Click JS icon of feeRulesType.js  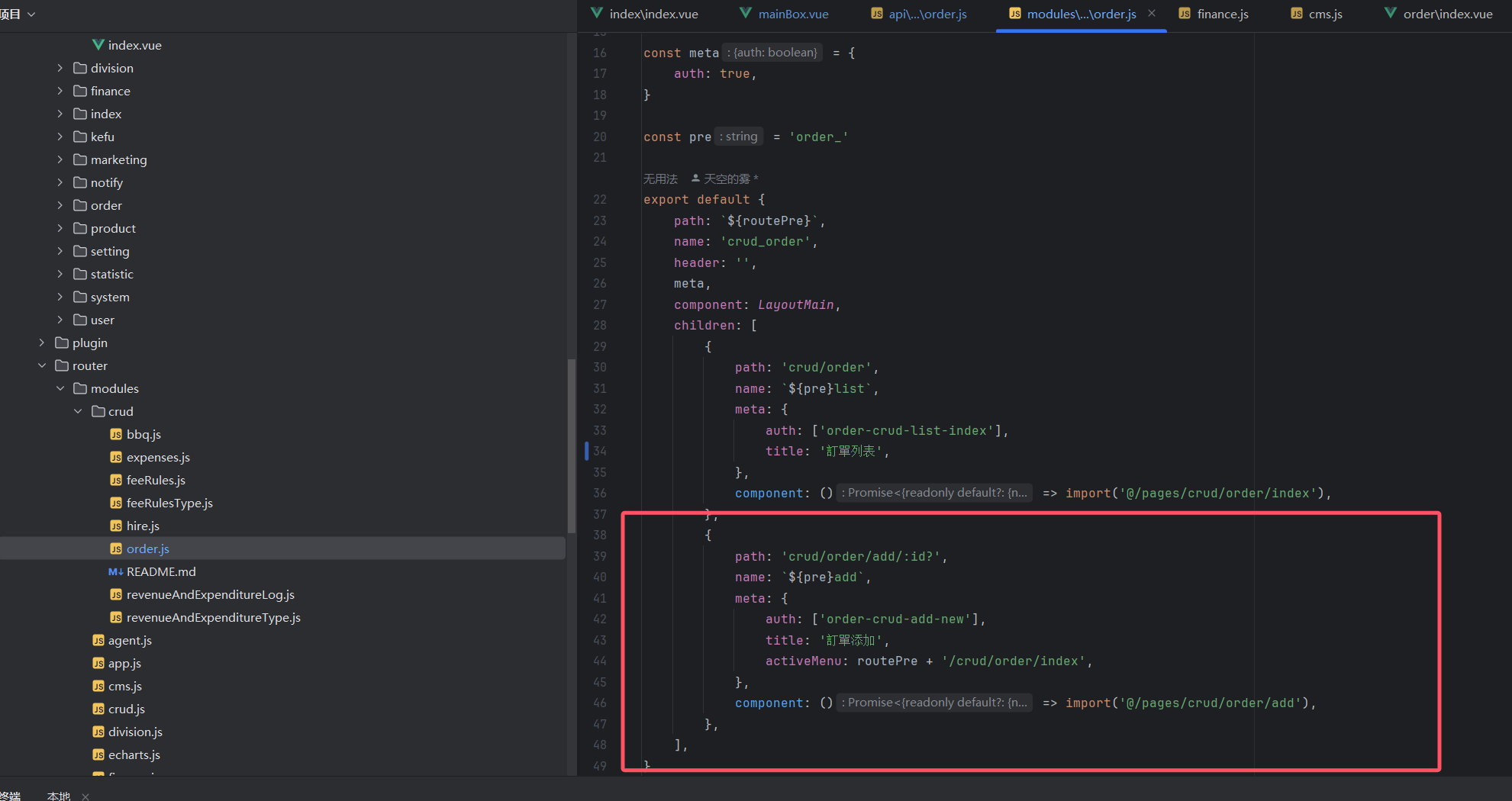(116, 503)
